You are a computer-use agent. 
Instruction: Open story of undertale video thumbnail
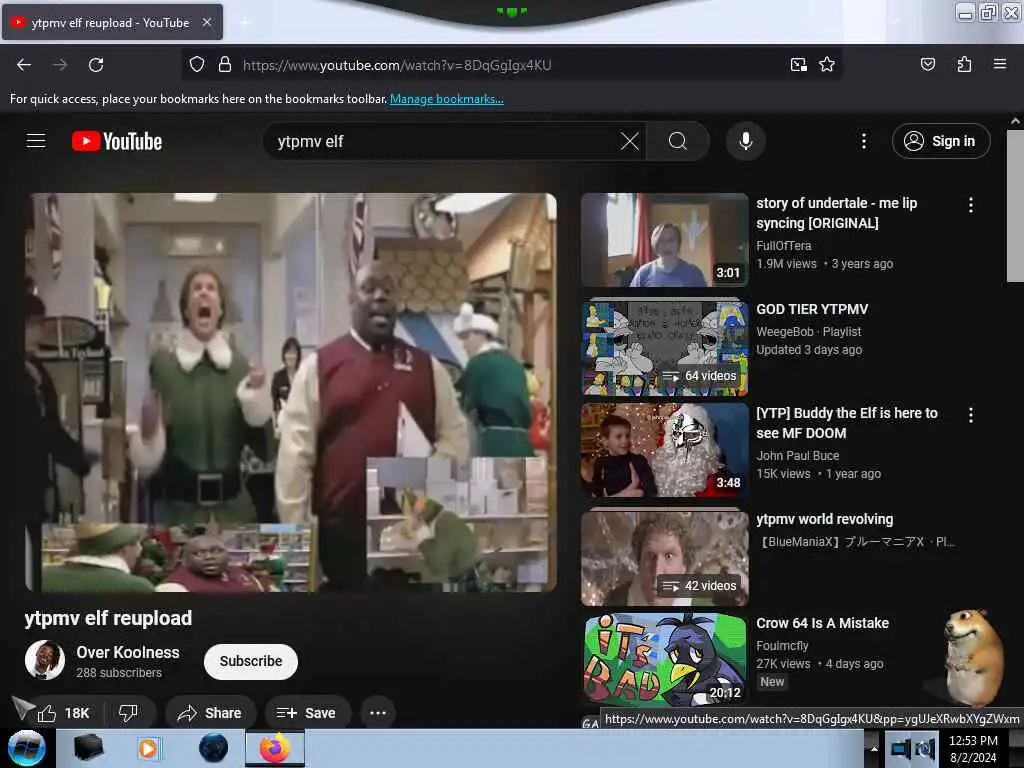point(665,240)
